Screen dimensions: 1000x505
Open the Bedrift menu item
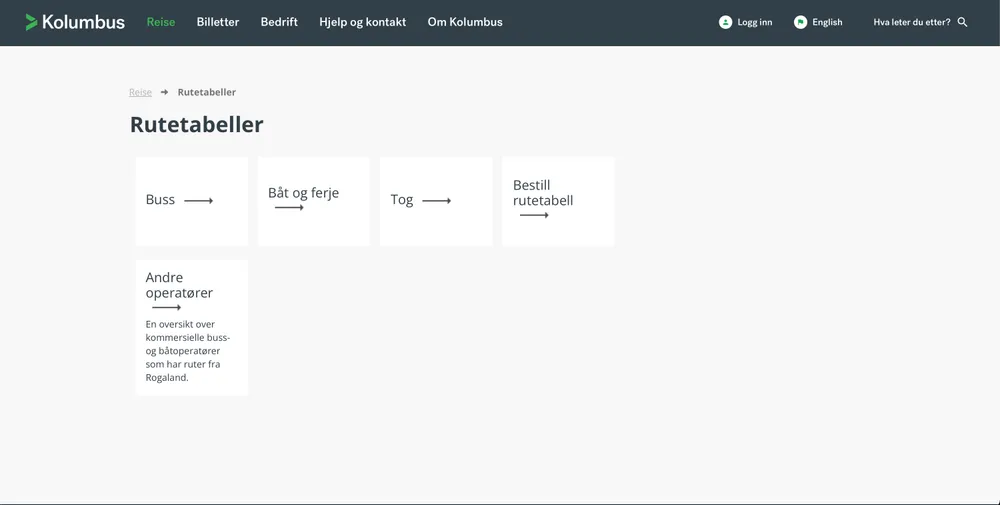pyautogui.click(x=279, y=22)
